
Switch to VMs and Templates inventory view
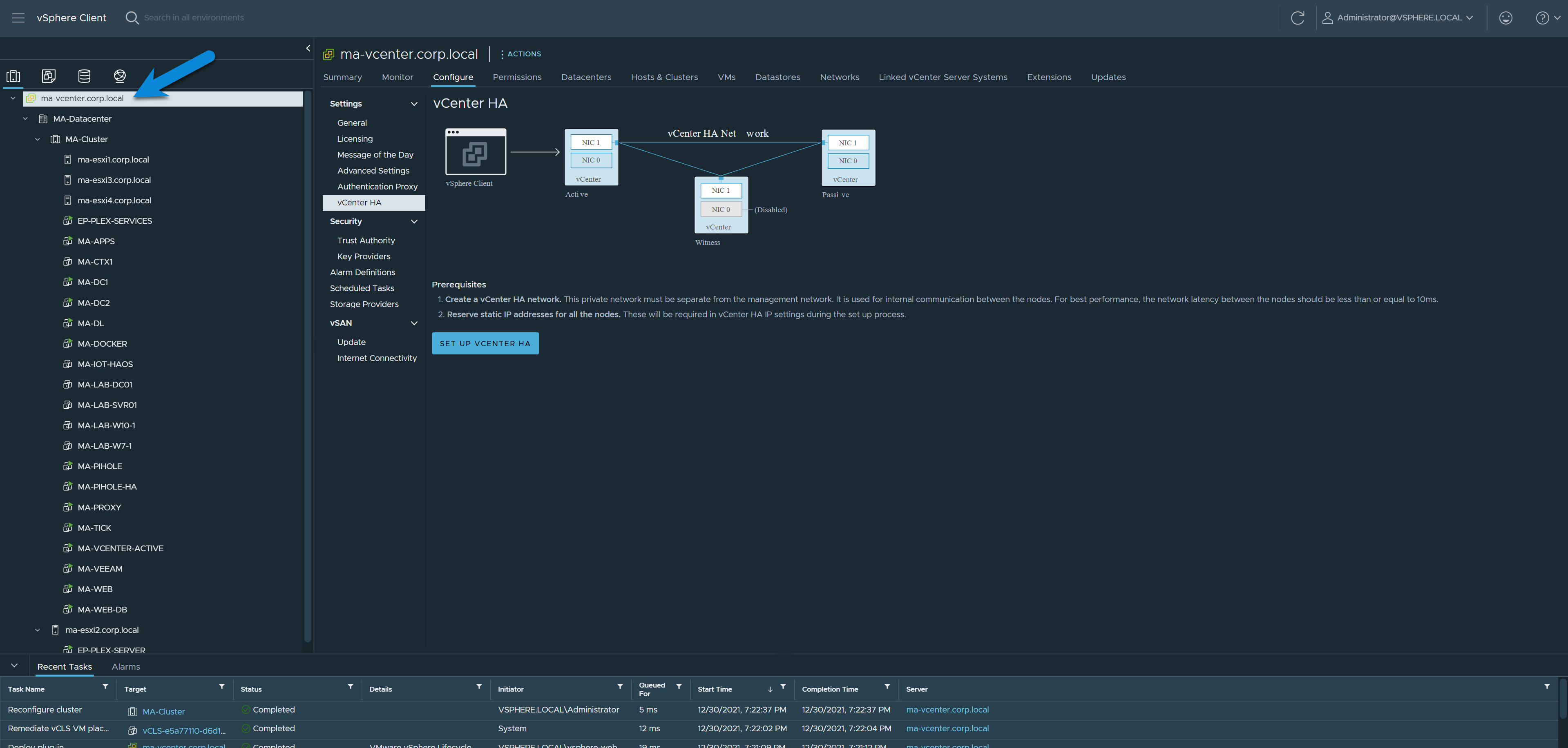point(49,76)
